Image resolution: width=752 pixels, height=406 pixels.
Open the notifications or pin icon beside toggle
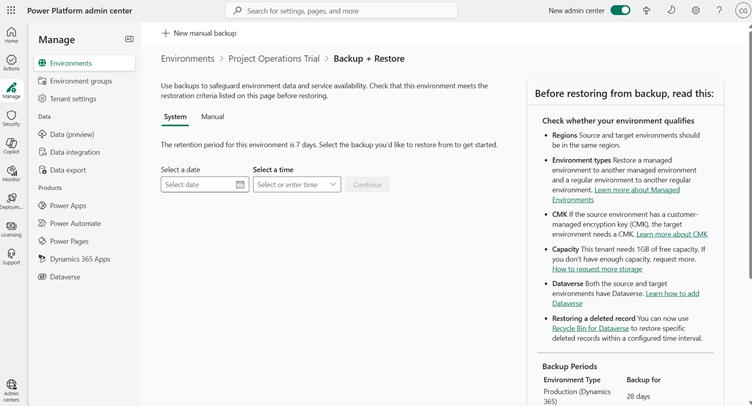coord(646,10)
